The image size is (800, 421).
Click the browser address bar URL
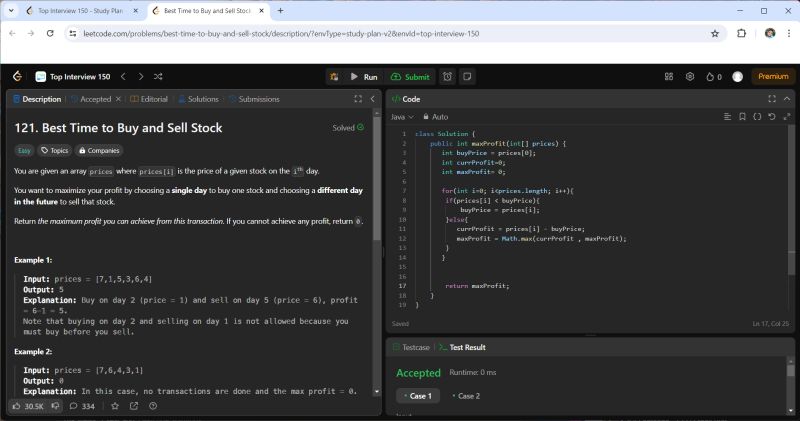281,34
